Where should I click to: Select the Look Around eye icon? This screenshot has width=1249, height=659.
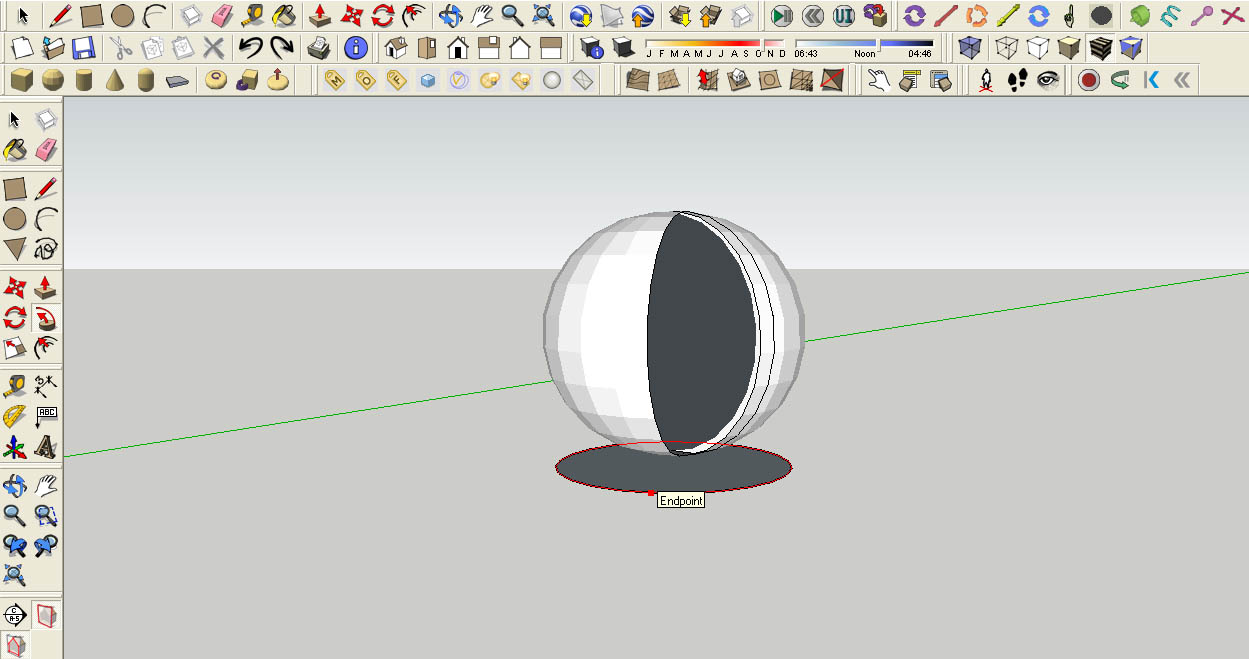coord(1048,80)
